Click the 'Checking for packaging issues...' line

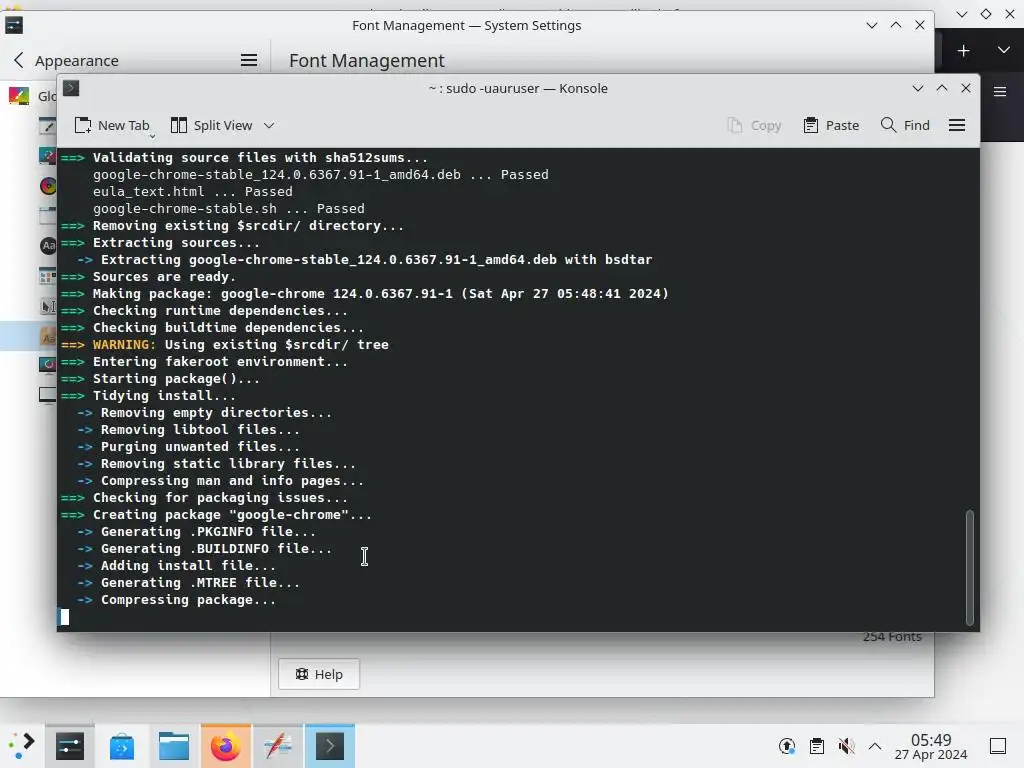tap(220, 497)
